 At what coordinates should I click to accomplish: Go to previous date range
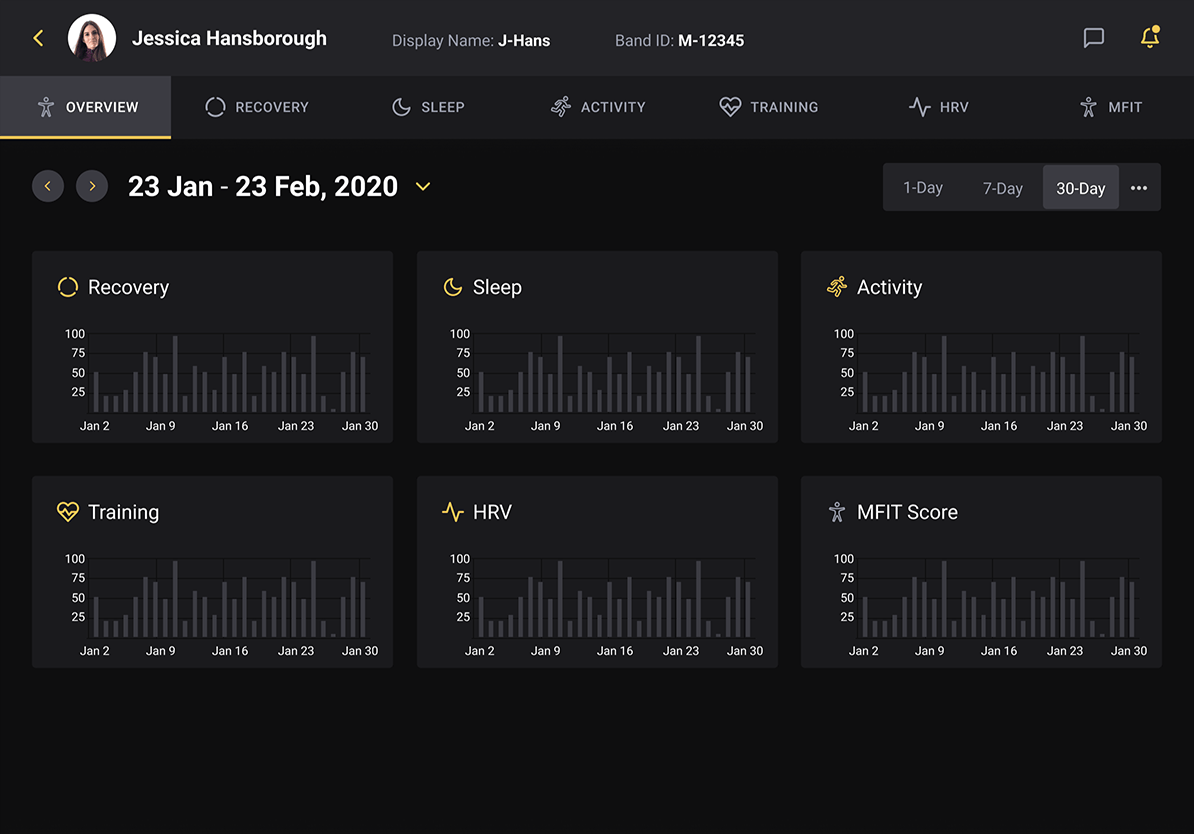[x=48, y=187]
